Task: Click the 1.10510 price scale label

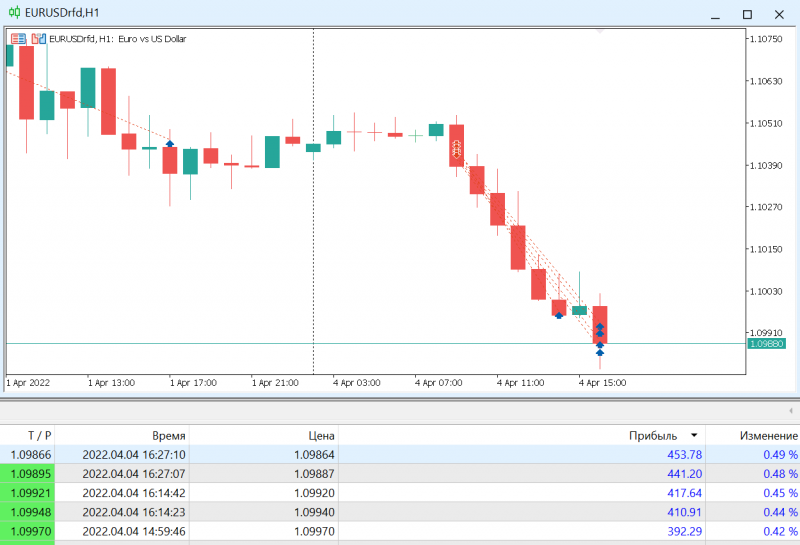Action: click(766, 123)
